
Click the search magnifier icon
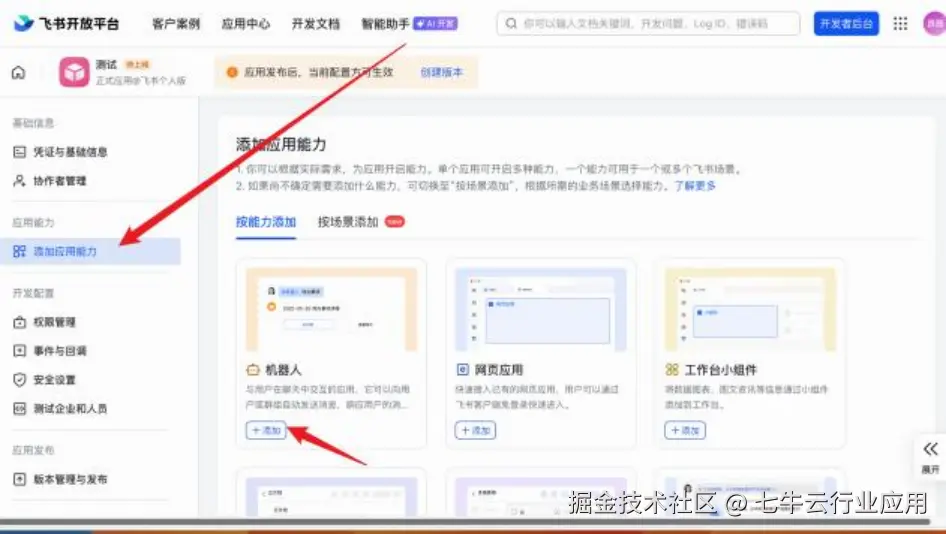click(511, 24)
